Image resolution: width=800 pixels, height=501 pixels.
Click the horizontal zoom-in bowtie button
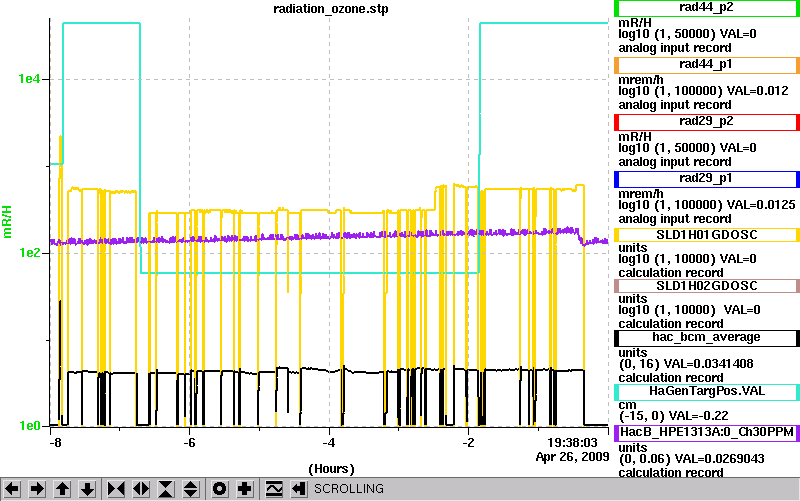[116, 489]
